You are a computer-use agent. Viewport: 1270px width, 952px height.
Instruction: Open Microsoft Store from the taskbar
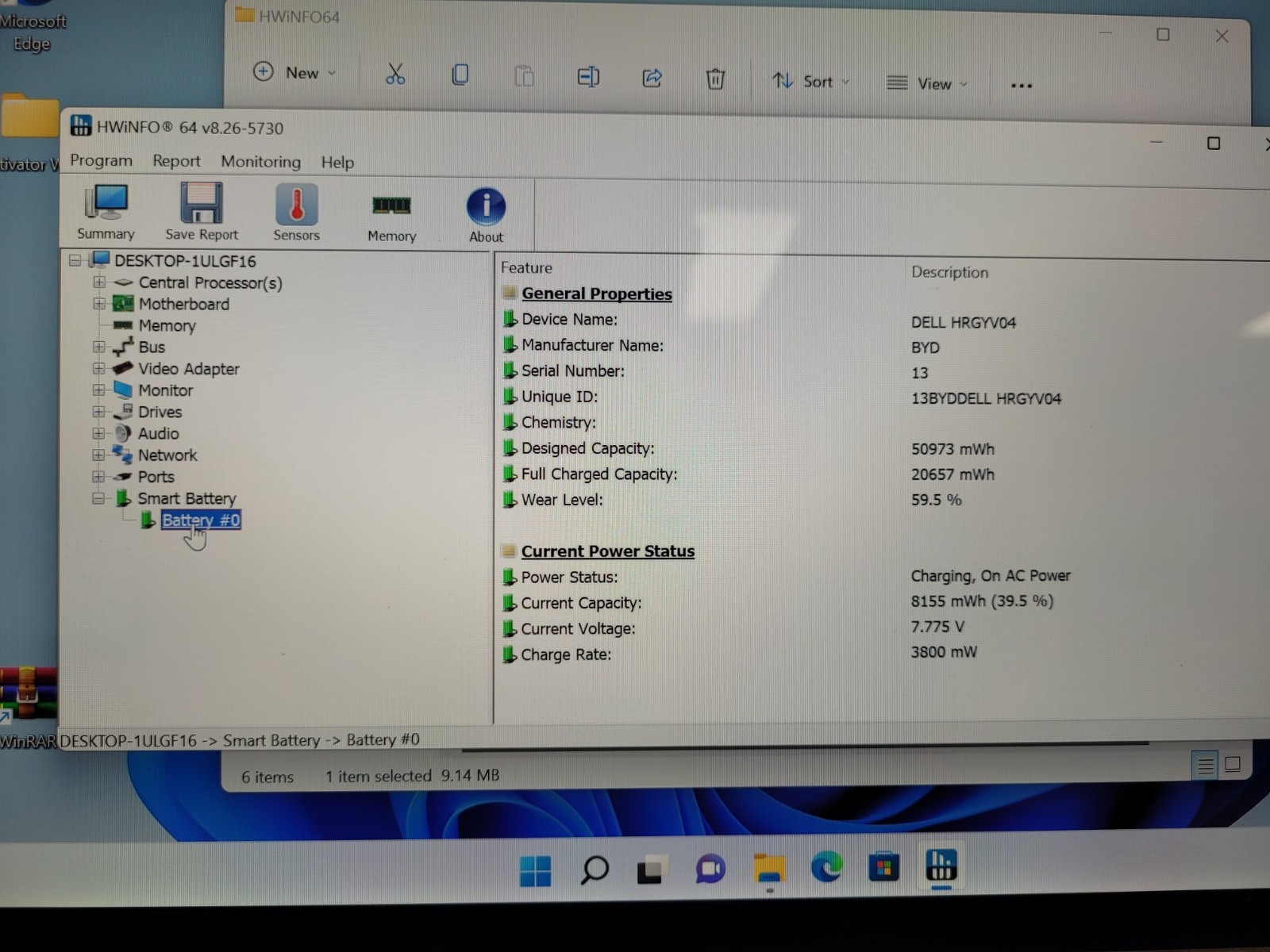click(x=883, y=866)
